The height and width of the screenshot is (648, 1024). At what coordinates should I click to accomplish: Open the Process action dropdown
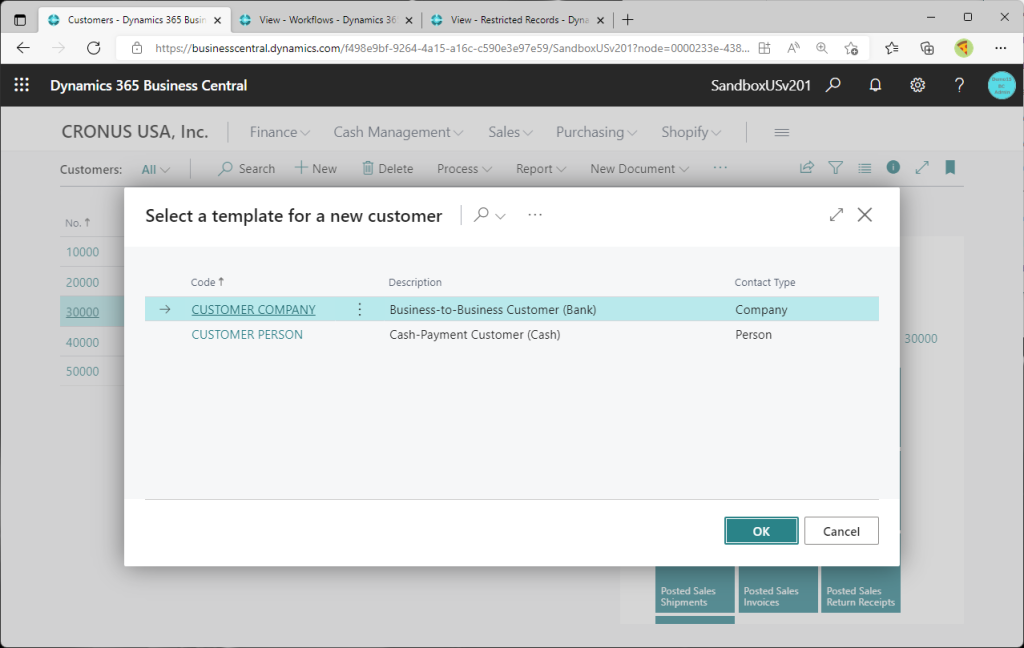coord(464,169)
